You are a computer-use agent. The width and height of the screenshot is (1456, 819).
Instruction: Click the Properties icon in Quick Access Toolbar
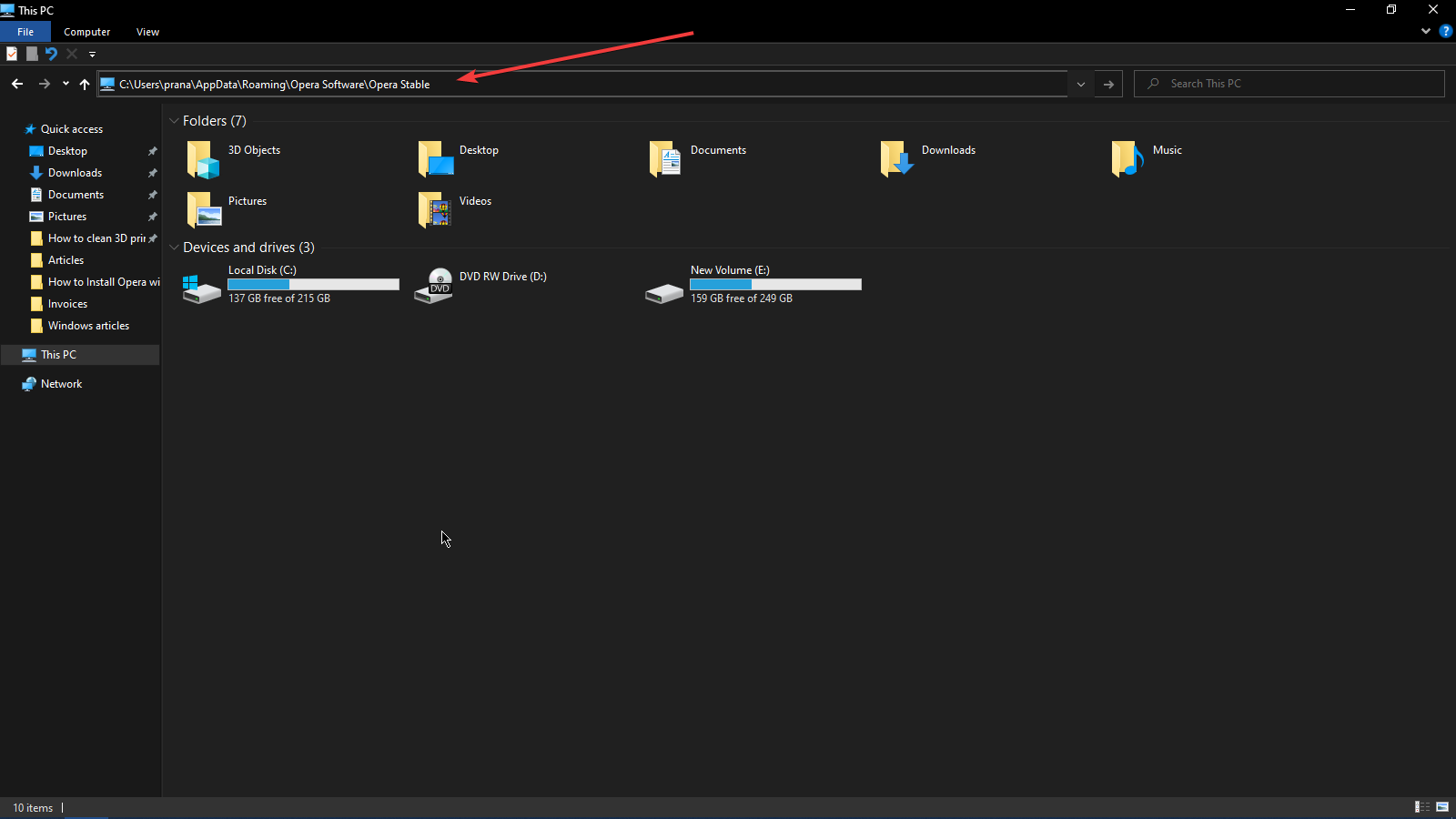tap(12, 54)
